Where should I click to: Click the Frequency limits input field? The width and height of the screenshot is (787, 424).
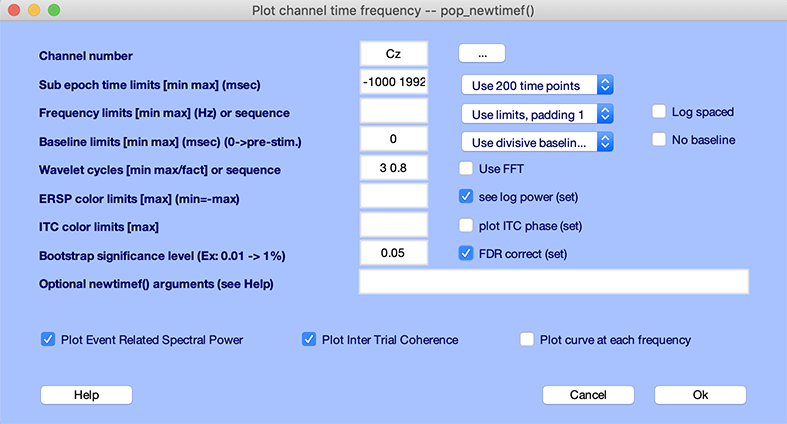[393, 111]
